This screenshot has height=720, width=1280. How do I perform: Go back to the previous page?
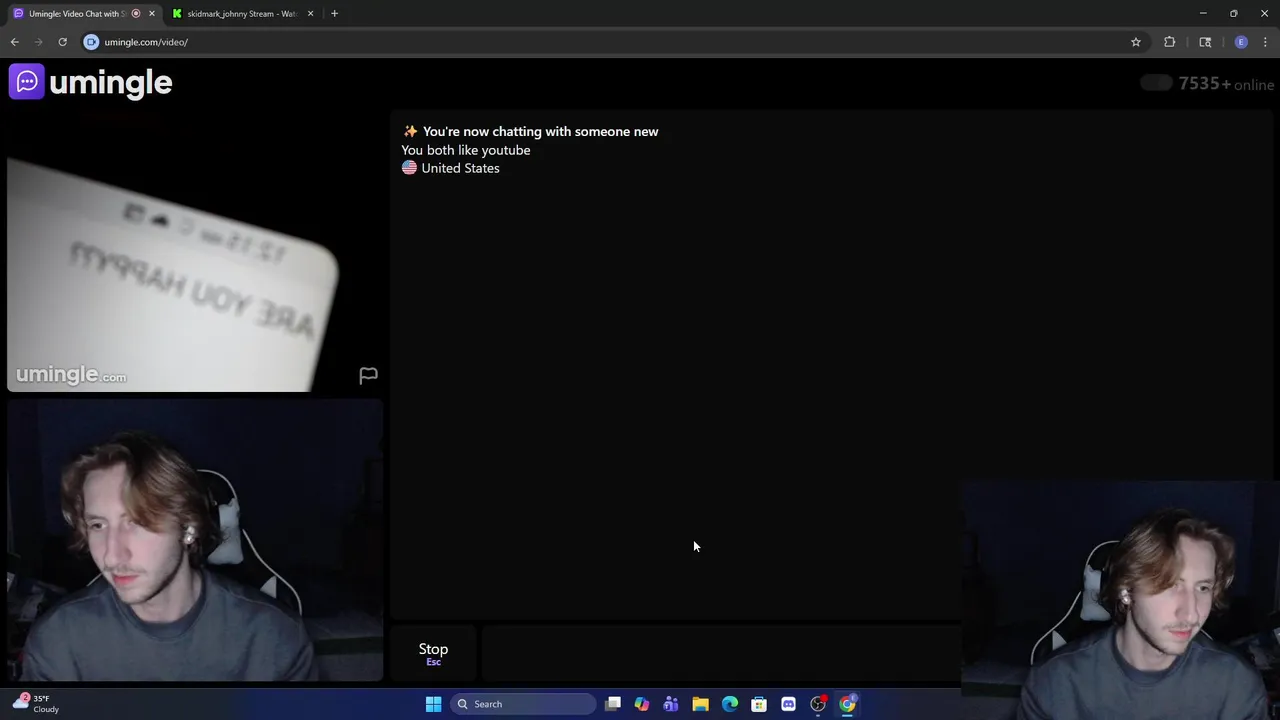pos(15,42)
